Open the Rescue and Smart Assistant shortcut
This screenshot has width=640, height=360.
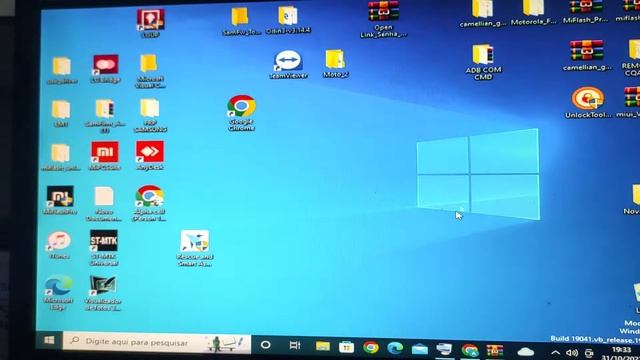coord(195,248)
